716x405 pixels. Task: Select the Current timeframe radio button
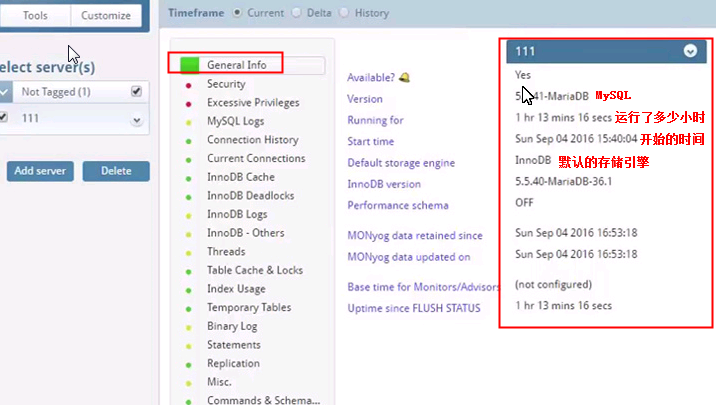(237, 13)
